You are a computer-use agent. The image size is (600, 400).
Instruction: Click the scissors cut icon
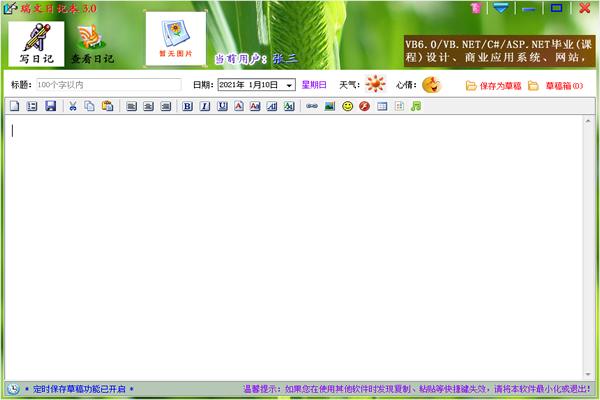click(x=73, y=106)
